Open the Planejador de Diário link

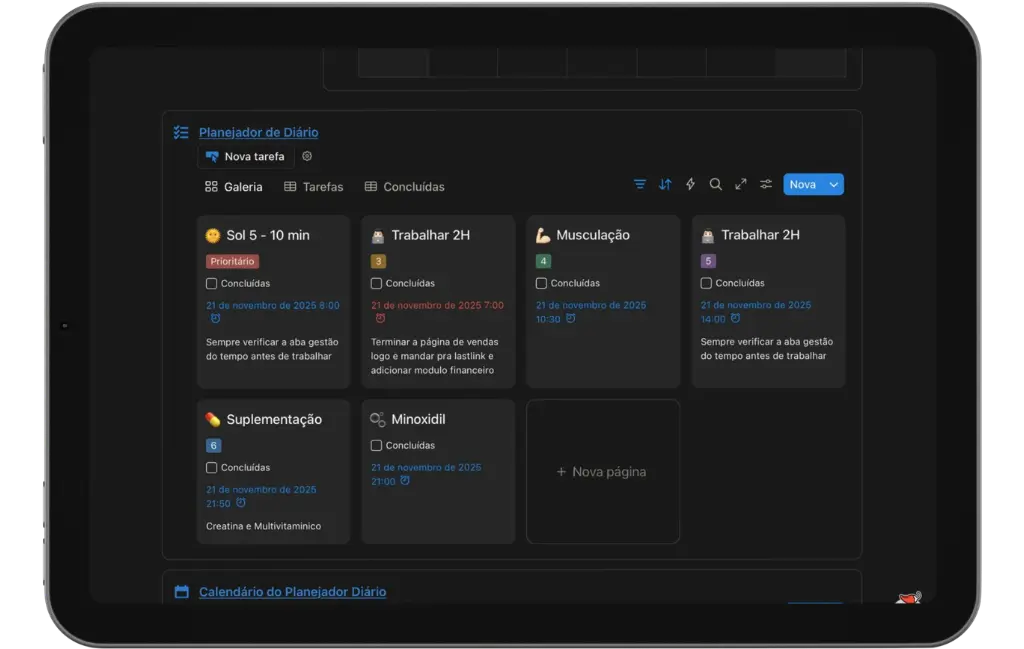[x=259, y=133]
